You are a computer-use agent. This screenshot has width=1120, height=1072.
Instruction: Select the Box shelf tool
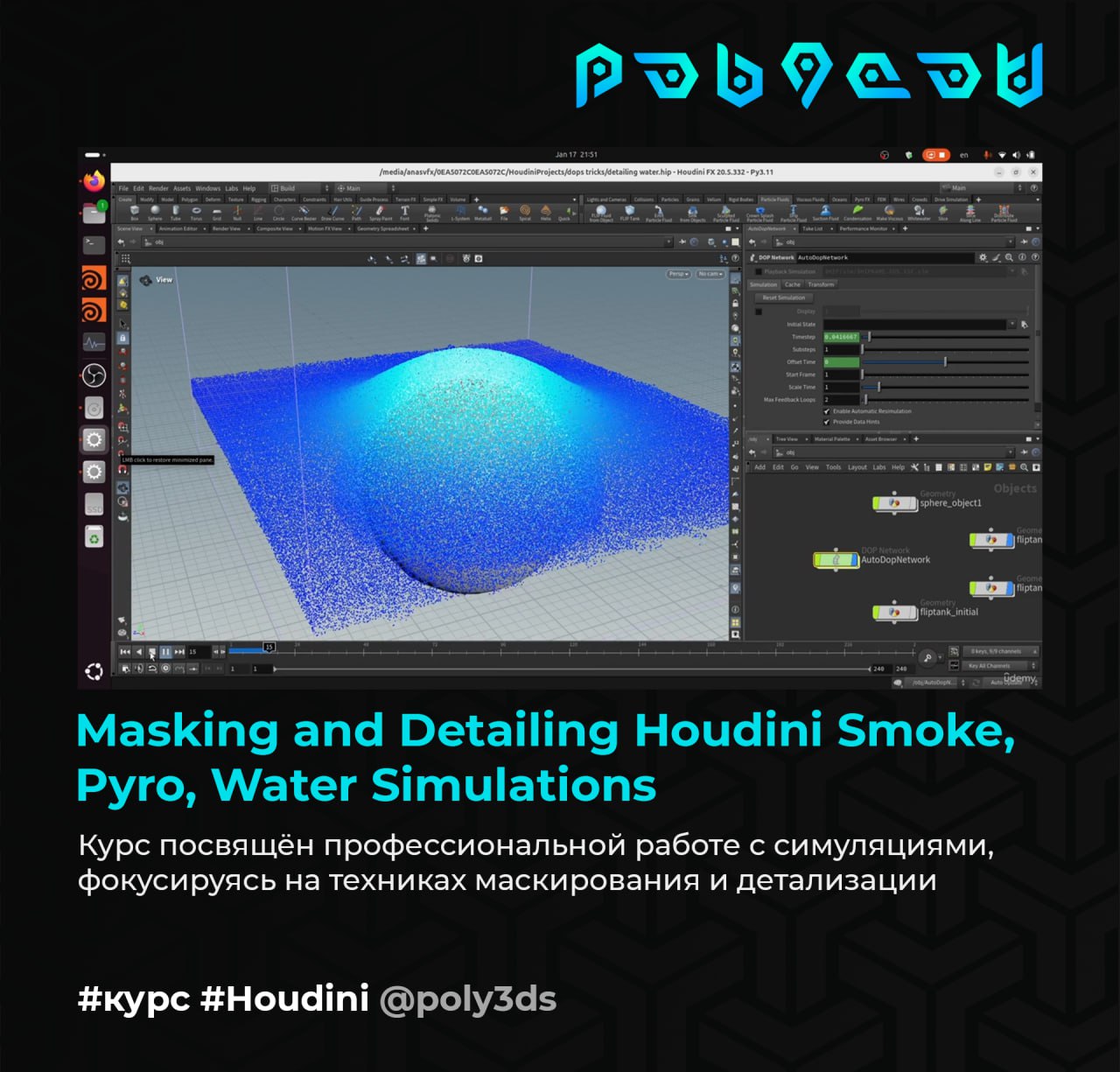point(134,213)
